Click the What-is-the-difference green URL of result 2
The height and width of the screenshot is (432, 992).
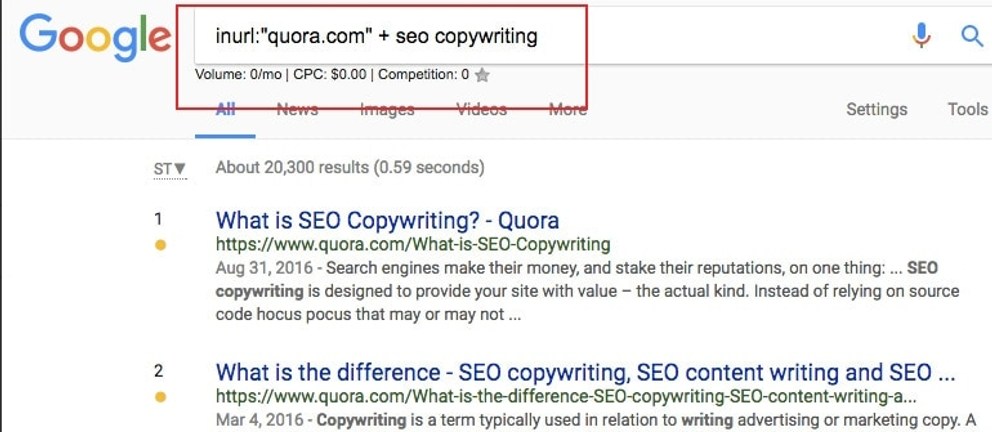tap(566, 397)
